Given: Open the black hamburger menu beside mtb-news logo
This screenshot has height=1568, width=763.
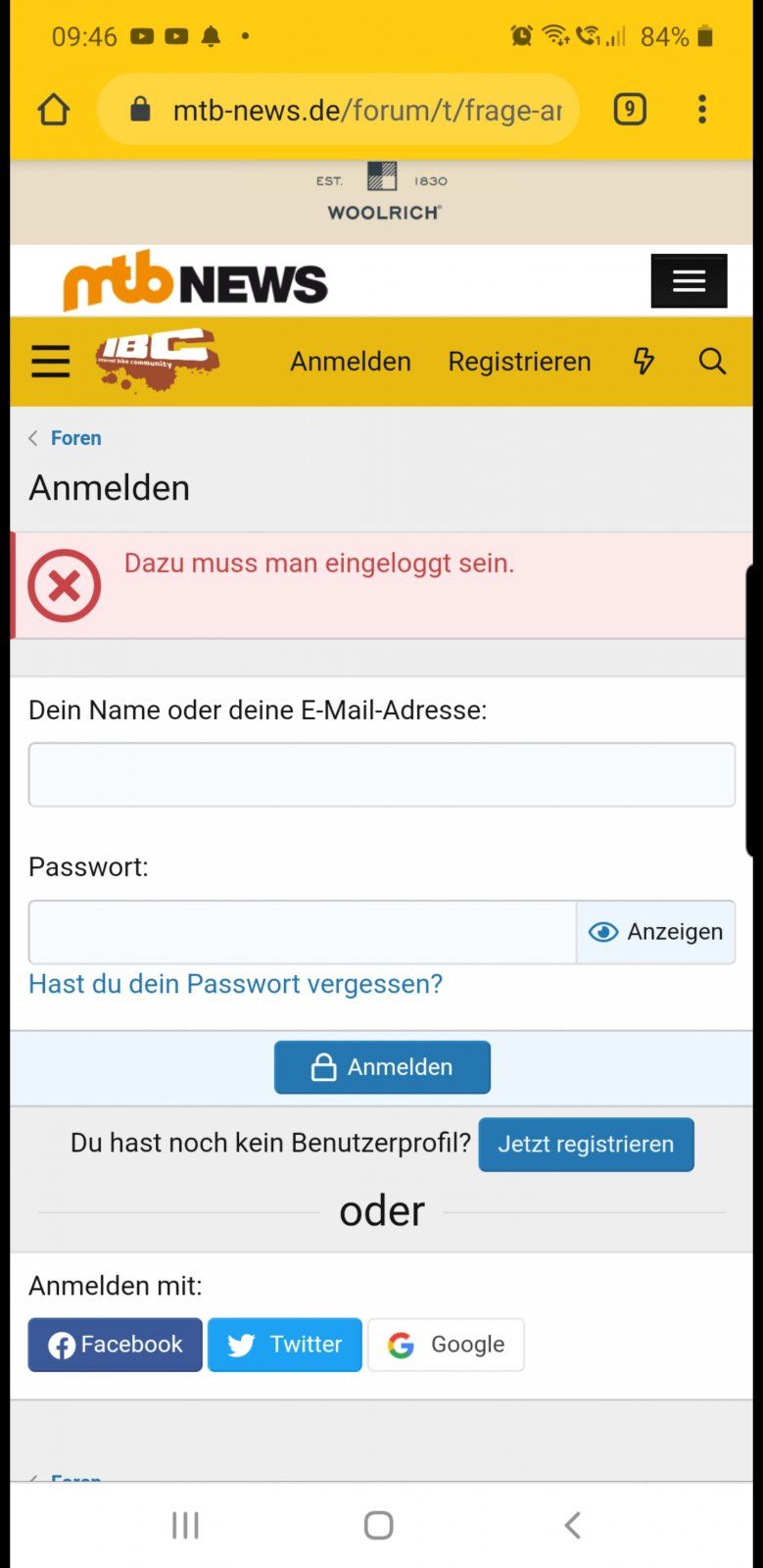Looking at the screenshot, I should (x=689, y=281).
